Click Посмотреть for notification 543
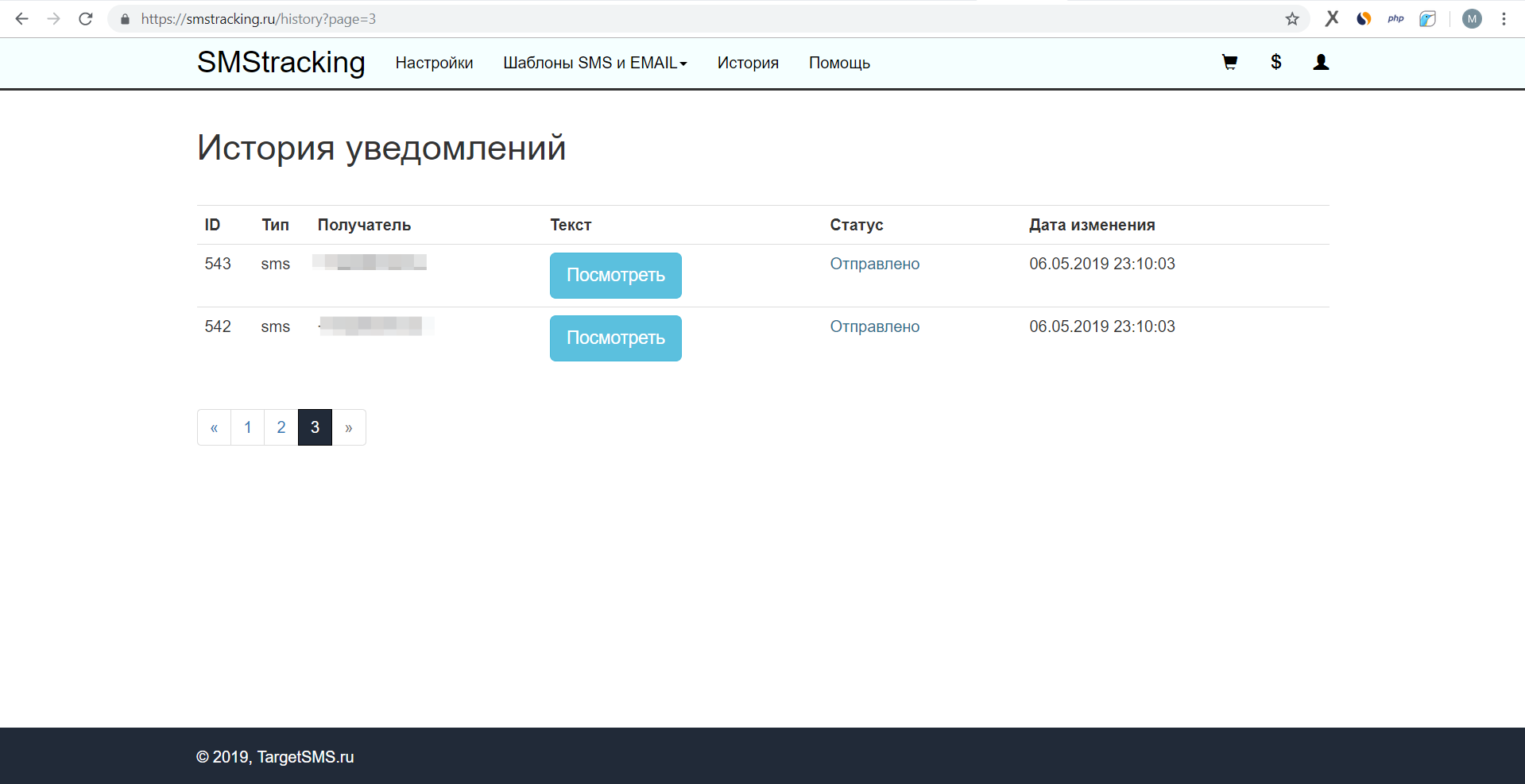Screen dimensions: 1525x784 click(x=615, y=276)
